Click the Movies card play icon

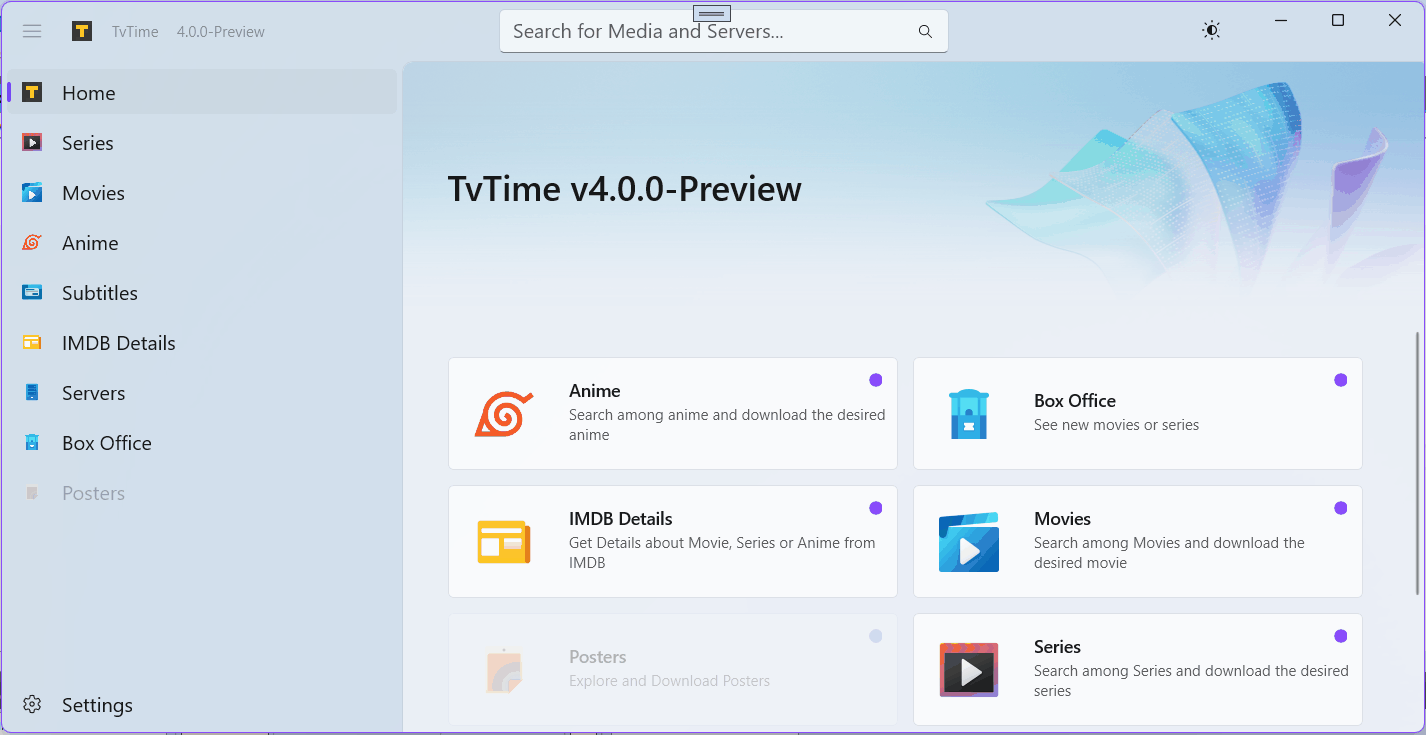click(x=968, y=542)
